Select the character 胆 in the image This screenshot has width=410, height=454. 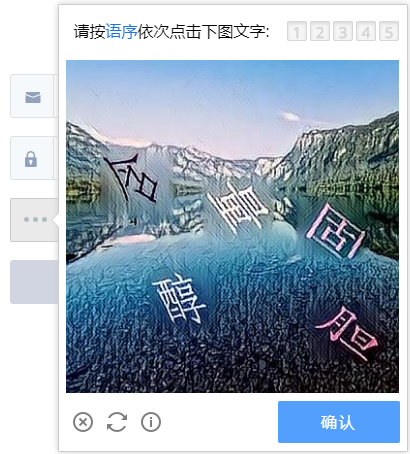click(348, 334)
